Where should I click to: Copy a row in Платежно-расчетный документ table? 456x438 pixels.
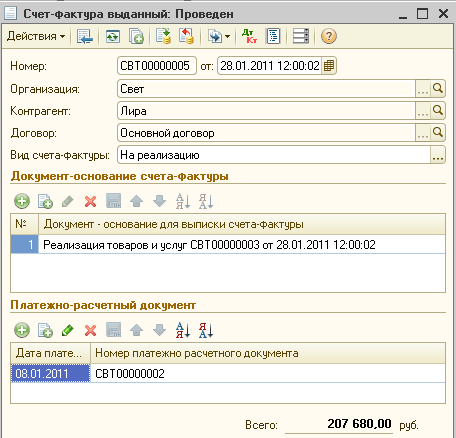click(x=45, y=330)
